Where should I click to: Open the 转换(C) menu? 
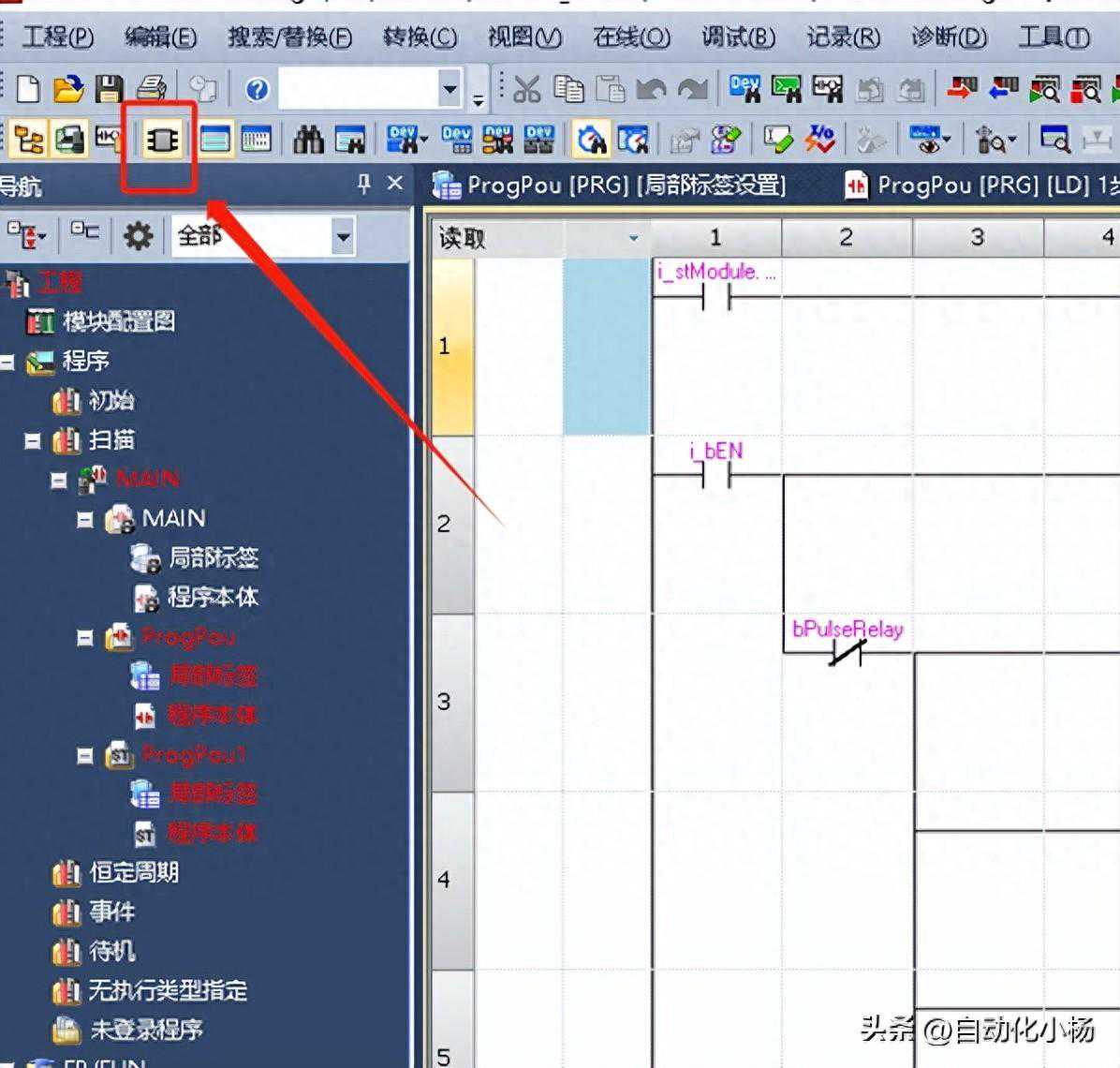point(420,37)
